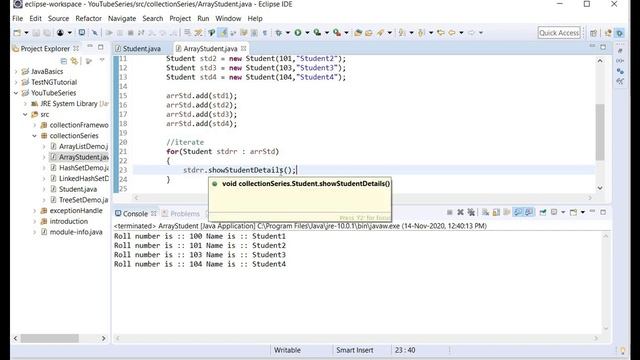The height and width of the screenshot is (360, 640).
Task: Click Project Explorer scroll right arrow
Action: (x=103, y=338)
